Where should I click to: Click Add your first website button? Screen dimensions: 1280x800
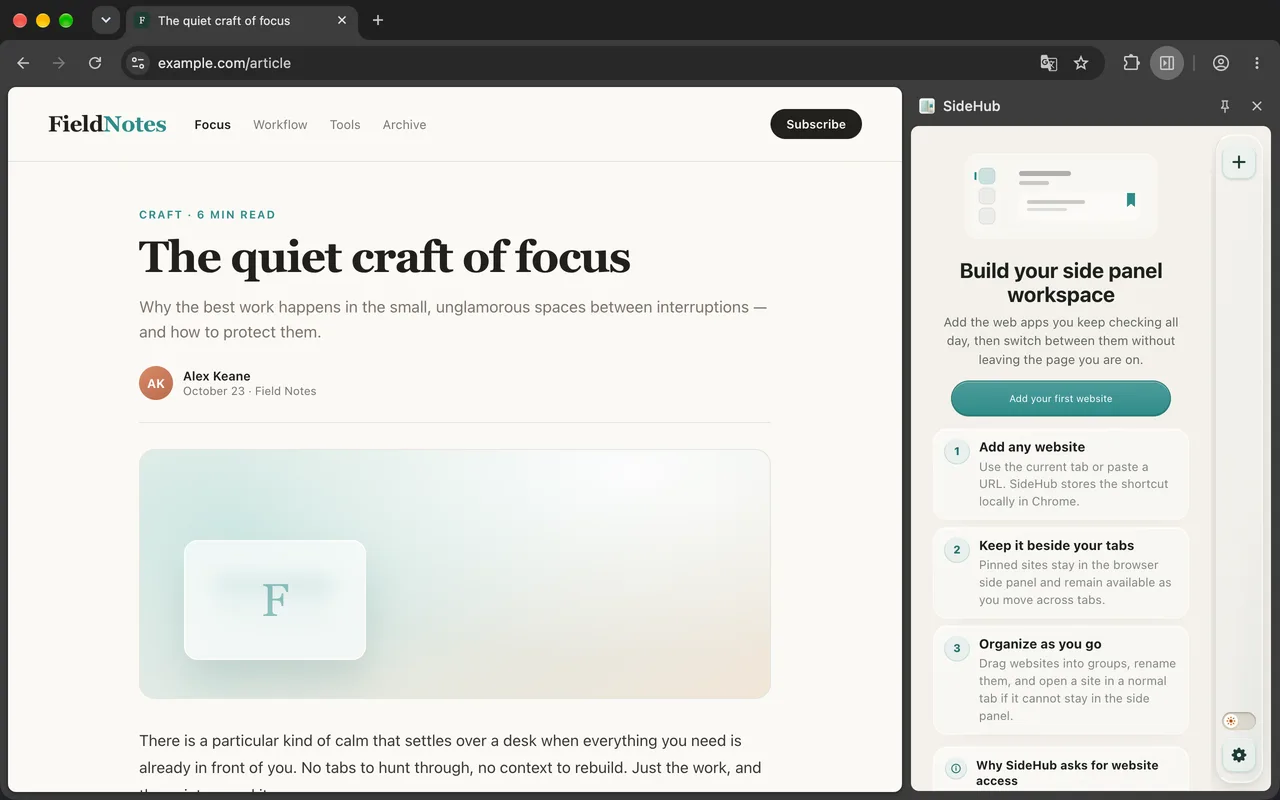1061,398
